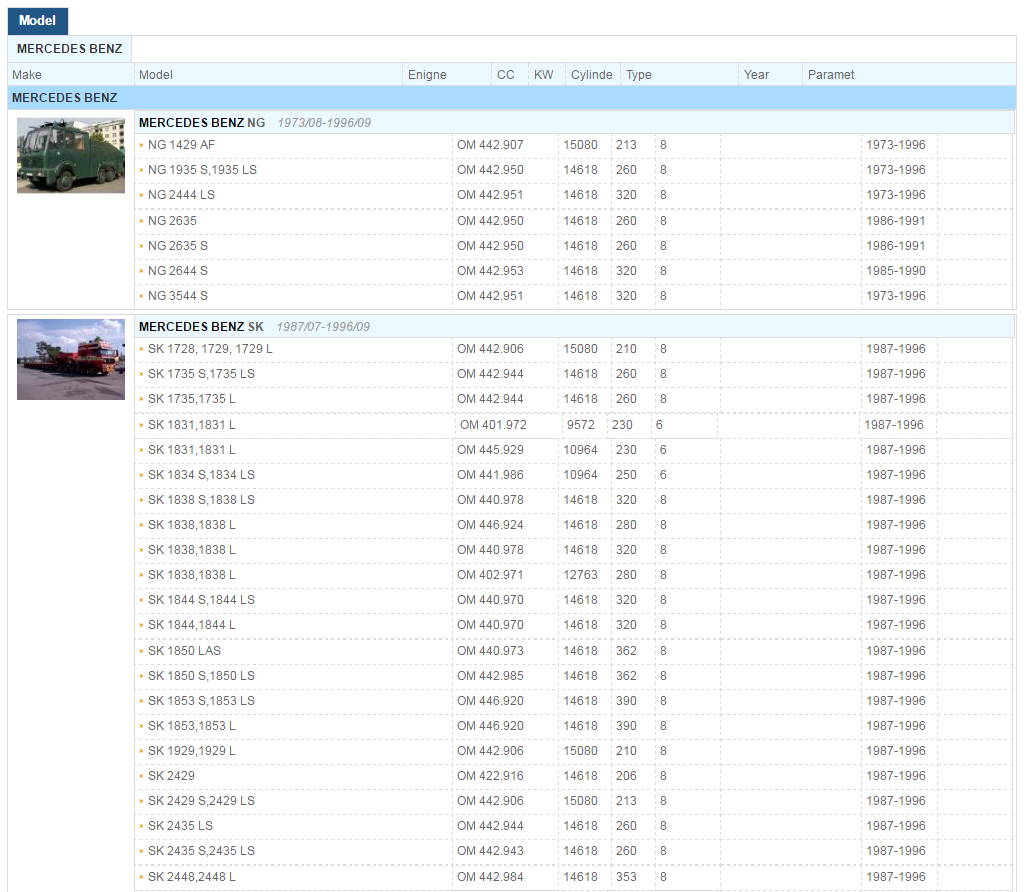The width and height of the screenshot is (1028, 892).
Task: Open the NG 2444 LS model
Action: [181, 195]
